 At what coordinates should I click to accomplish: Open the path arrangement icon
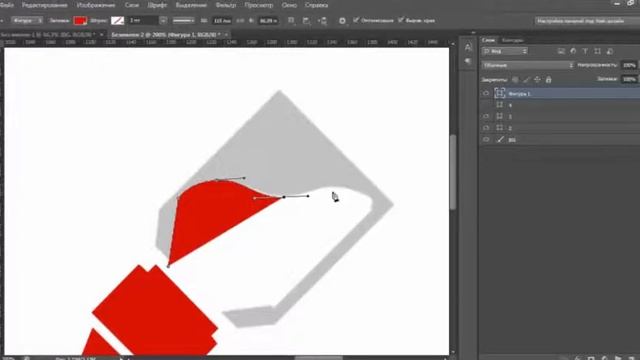322,20
